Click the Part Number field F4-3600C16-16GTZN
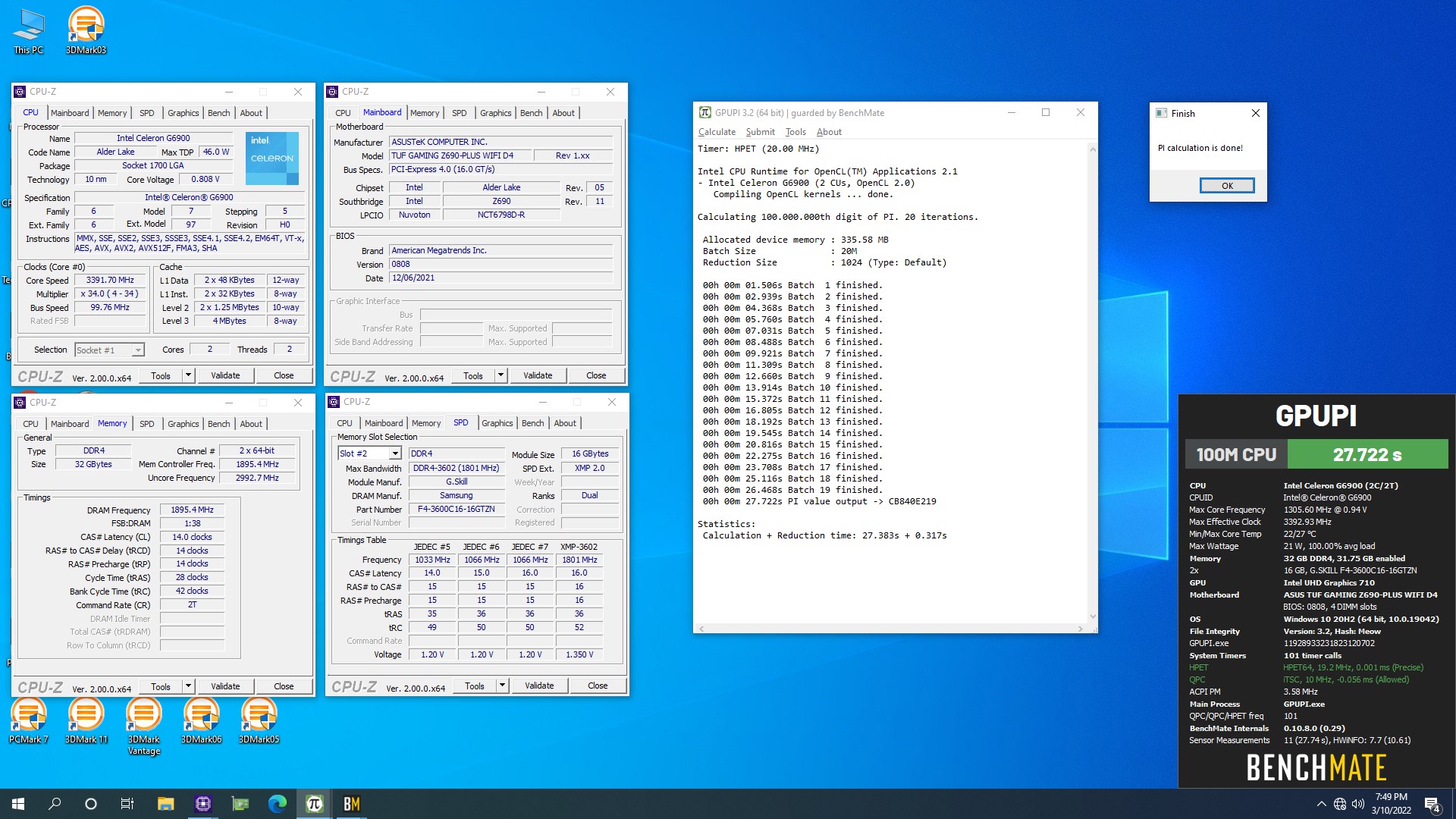1456x819 pixels. tap(456, 510)
